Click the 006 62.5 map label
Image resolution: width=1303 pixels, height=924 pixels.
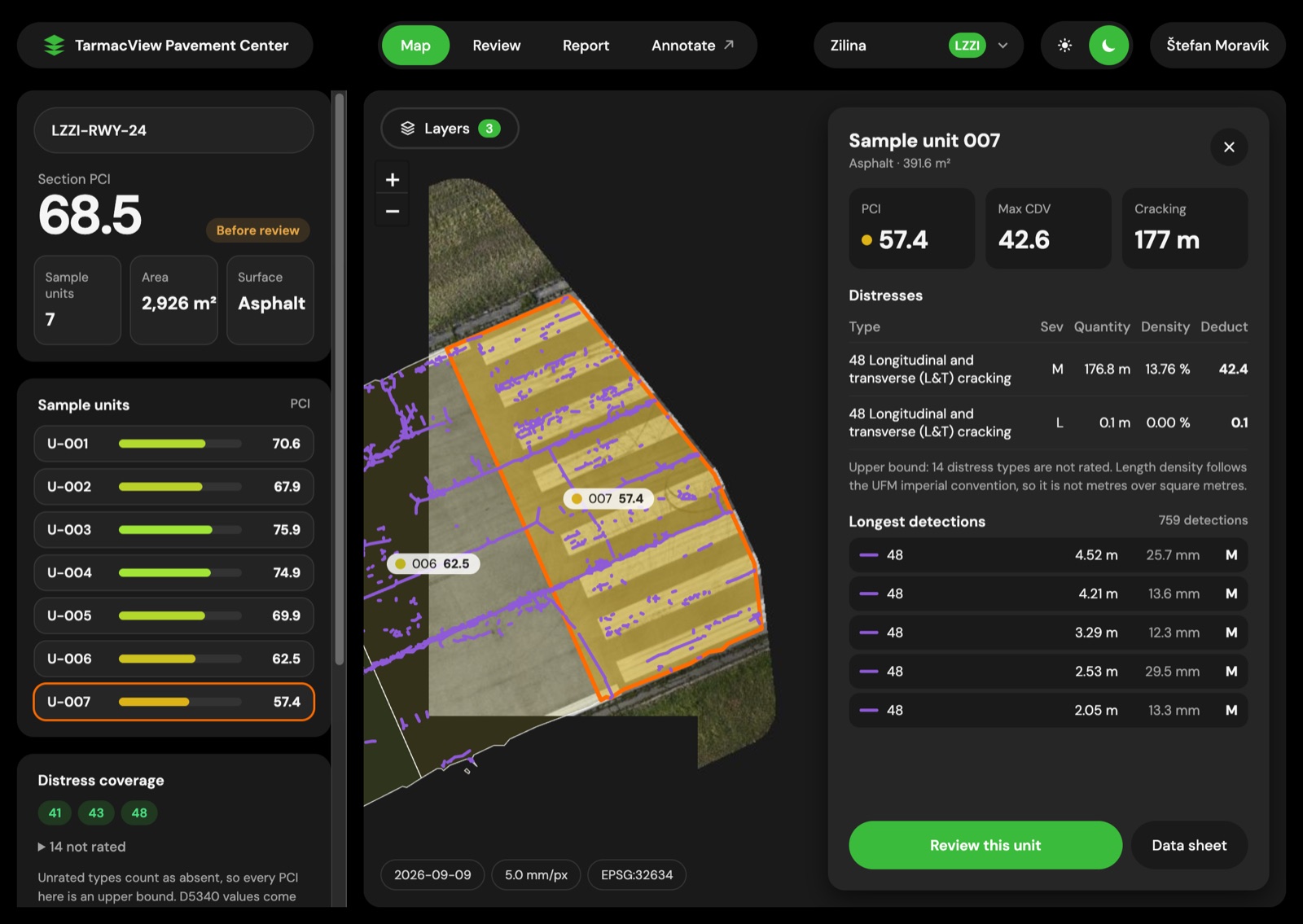coord(432,563)
